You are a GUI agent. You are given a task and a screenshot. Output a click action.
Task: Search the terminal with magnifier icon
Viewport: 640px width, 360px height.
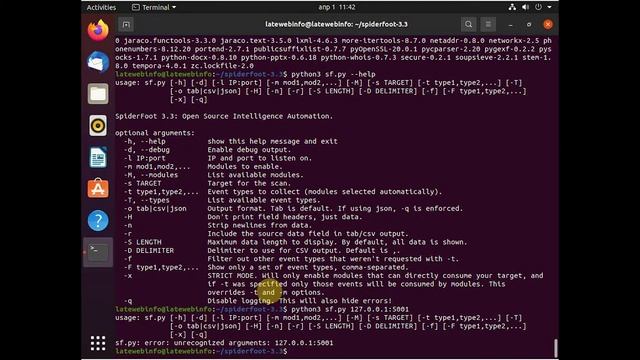tap(469, 24)
